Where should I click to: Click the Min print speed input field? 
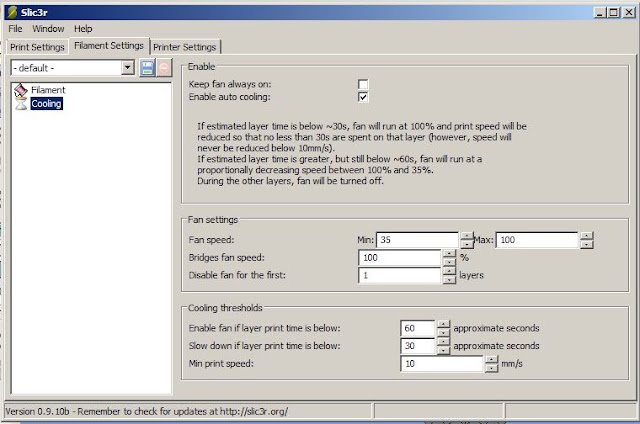coord(442,364)
